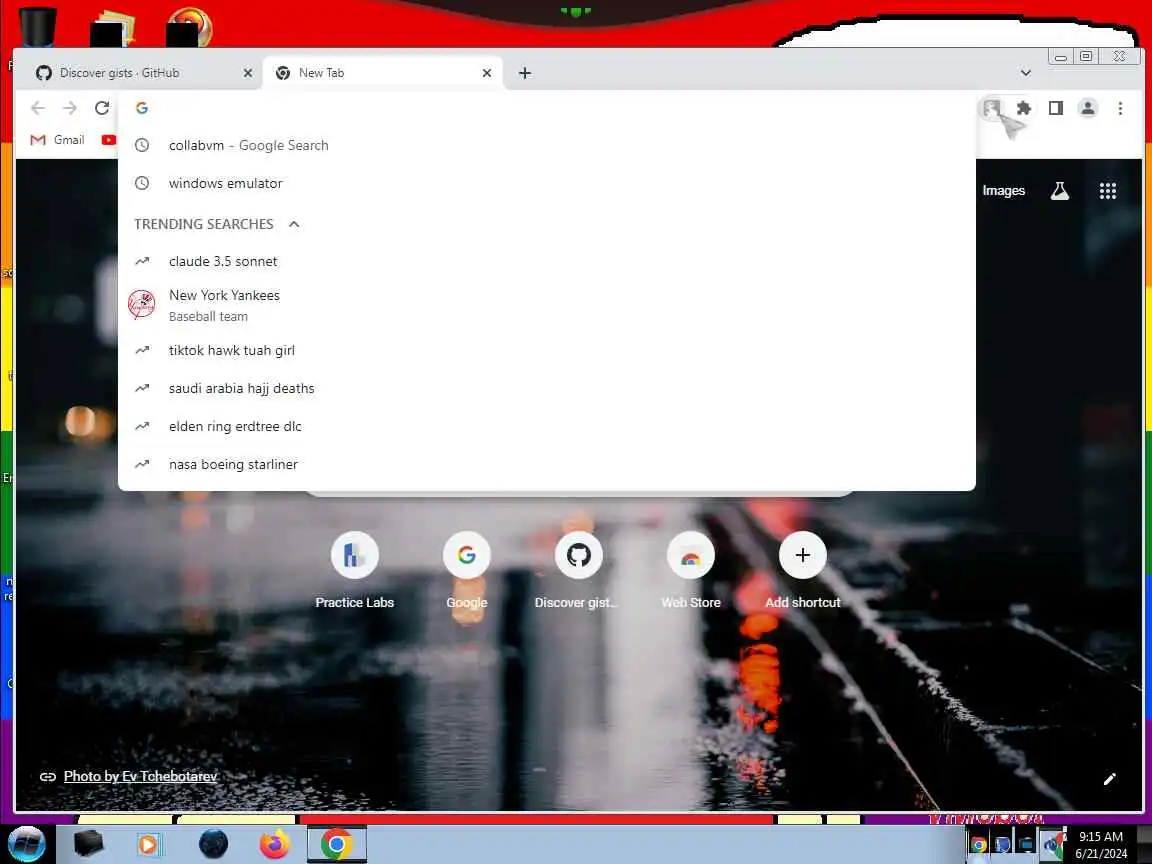Viewport: 1152px width, 864px height.
Task: Toggle the Chrome side panel icon
Action: click(x=1056, y=108)
